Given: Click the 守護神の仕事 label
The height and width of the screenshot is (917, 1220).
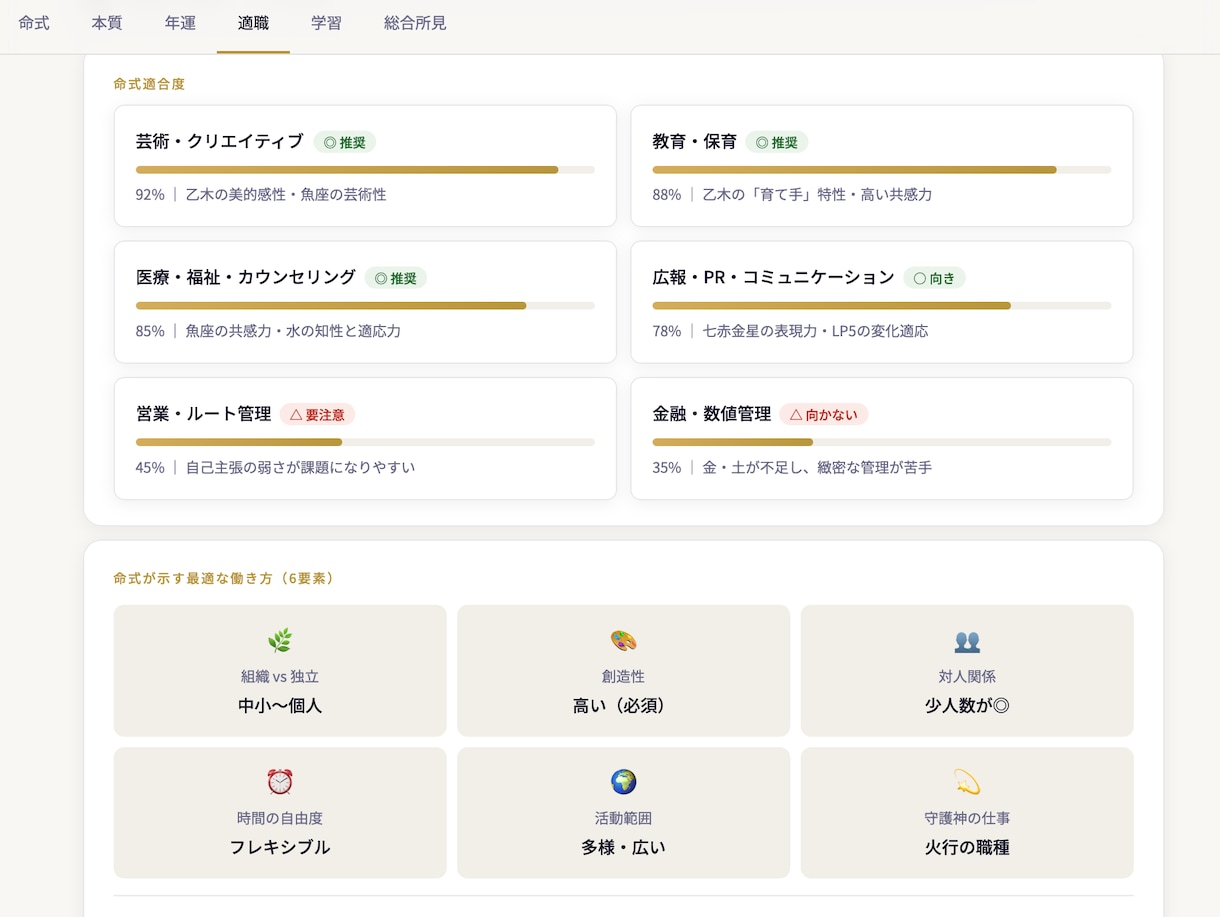Looking at the screenshot, I should click(x=967, y=818).
